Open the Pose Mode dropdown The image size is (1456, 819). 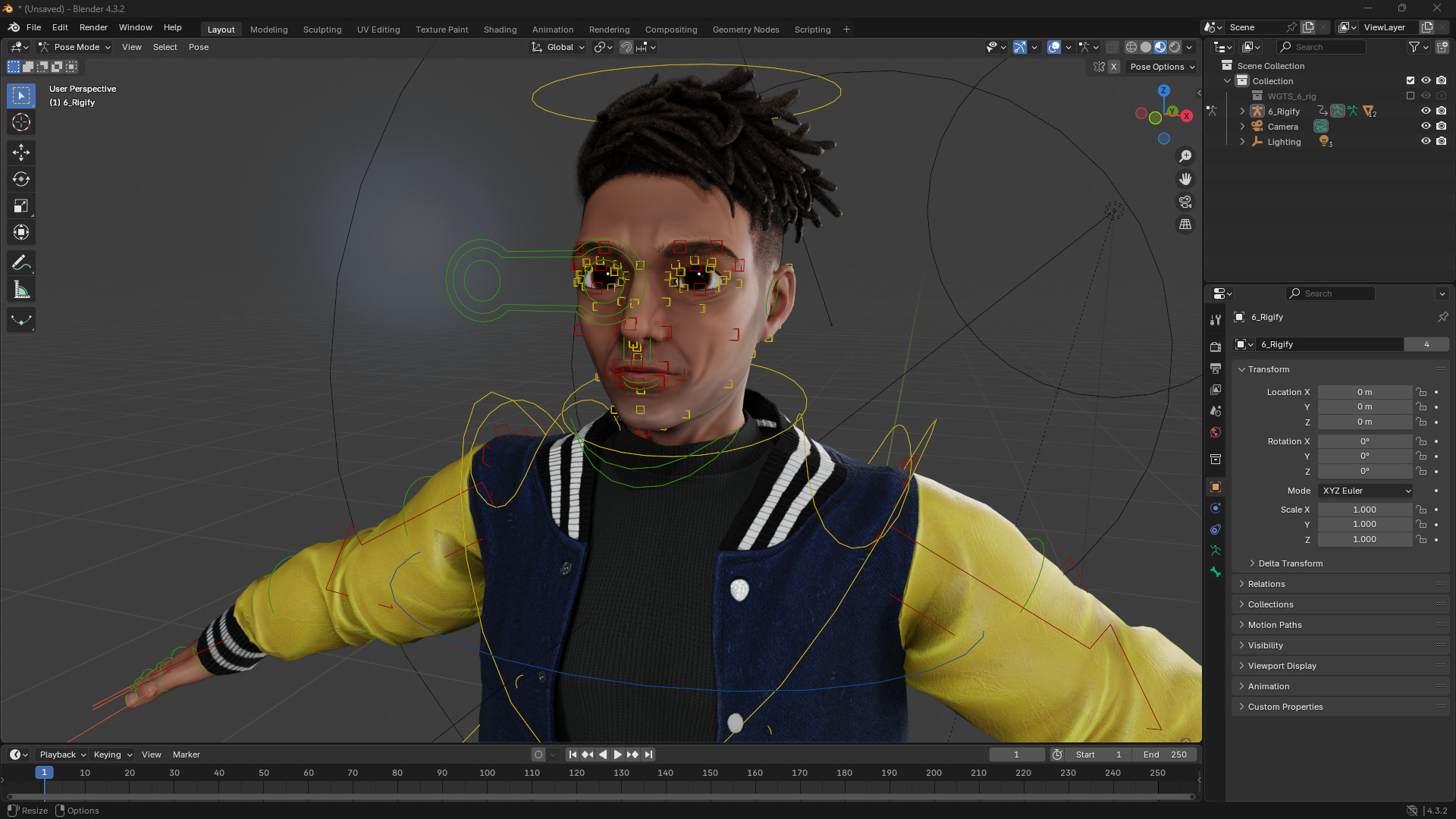pos(74,47)
